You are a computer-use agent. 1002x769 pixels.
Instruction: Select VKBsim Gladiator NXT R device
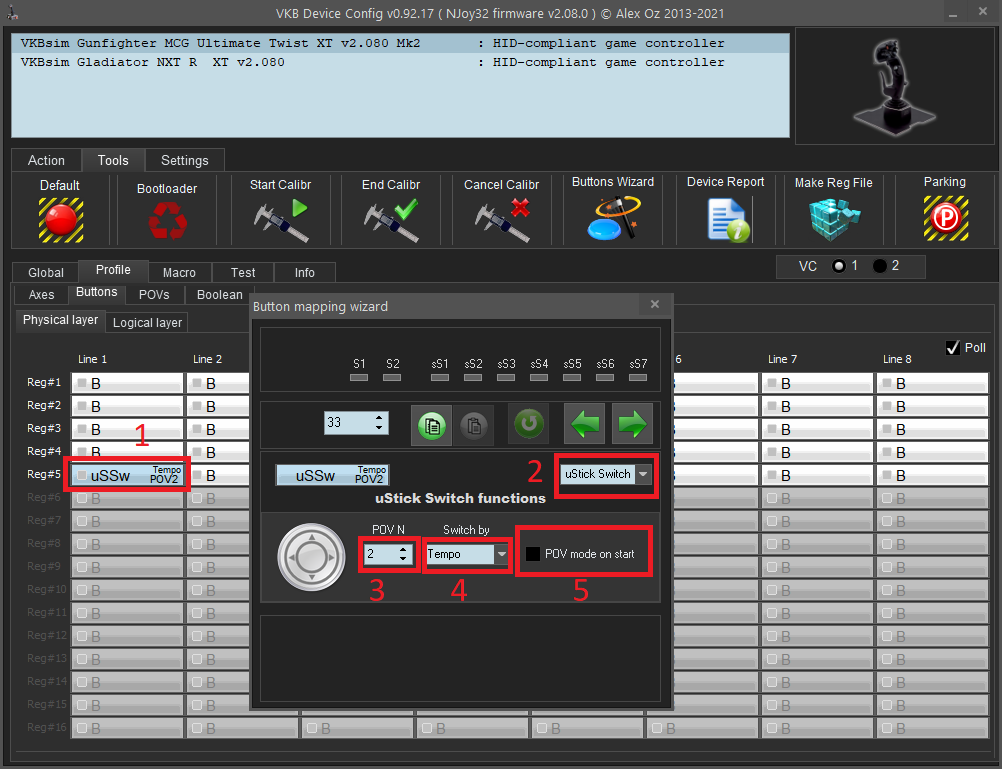[400, 63]
